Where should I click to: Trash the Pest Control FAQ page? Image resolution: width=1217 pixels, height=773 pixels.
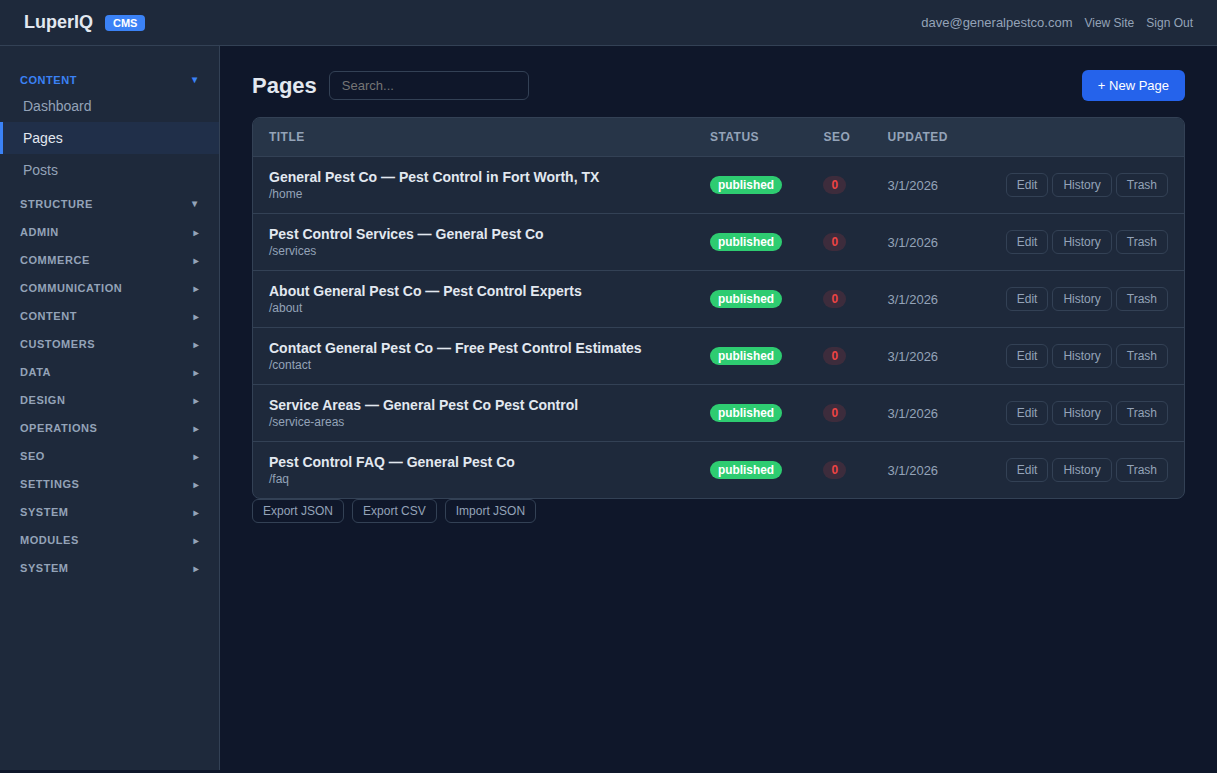1141,469
